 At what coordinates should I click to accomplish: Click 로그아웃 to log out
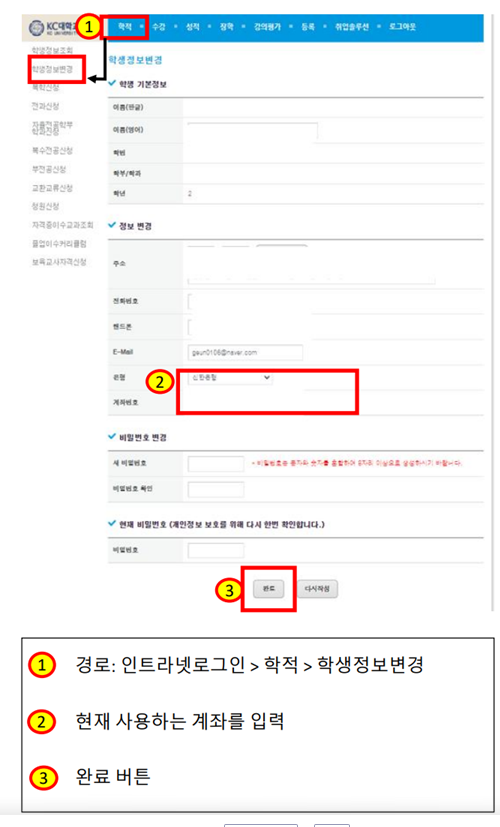(x=402, y=26)
